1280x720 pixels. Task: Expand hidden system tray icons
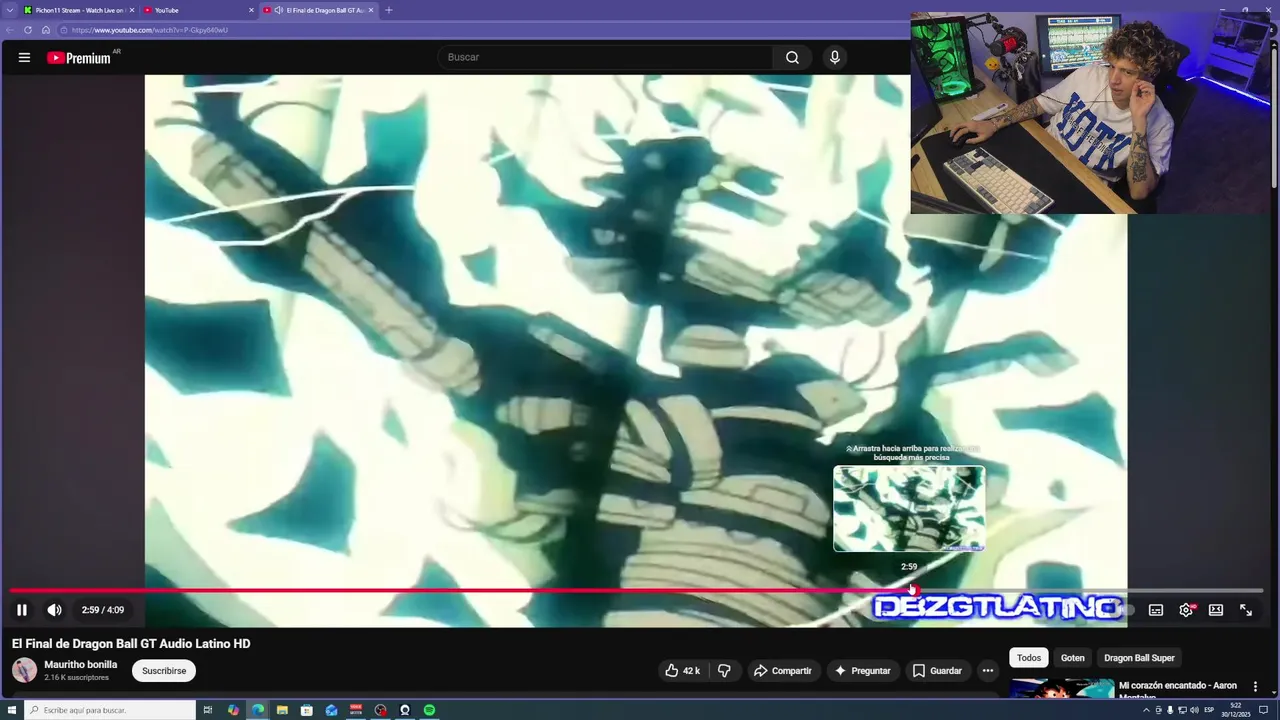(x=1146, y=710)
